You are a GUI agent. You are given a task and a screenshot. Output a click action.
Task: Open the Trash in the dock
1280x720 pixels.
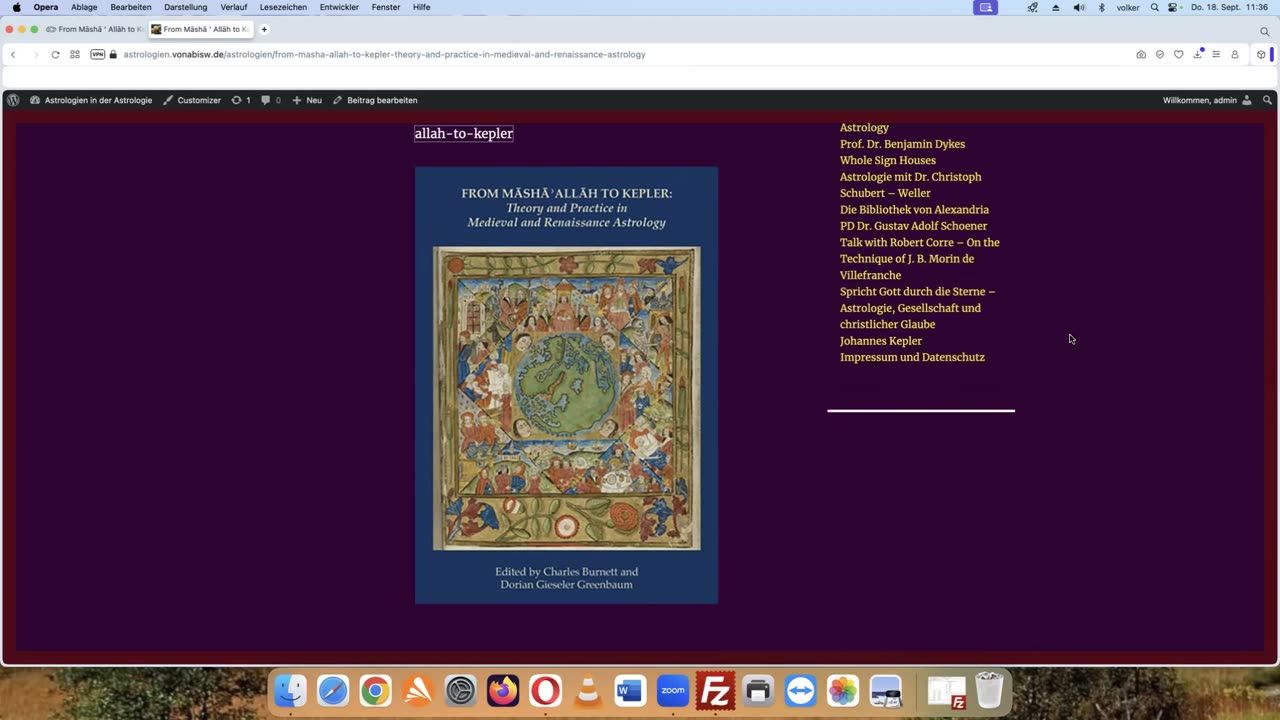tap(989, 690)
